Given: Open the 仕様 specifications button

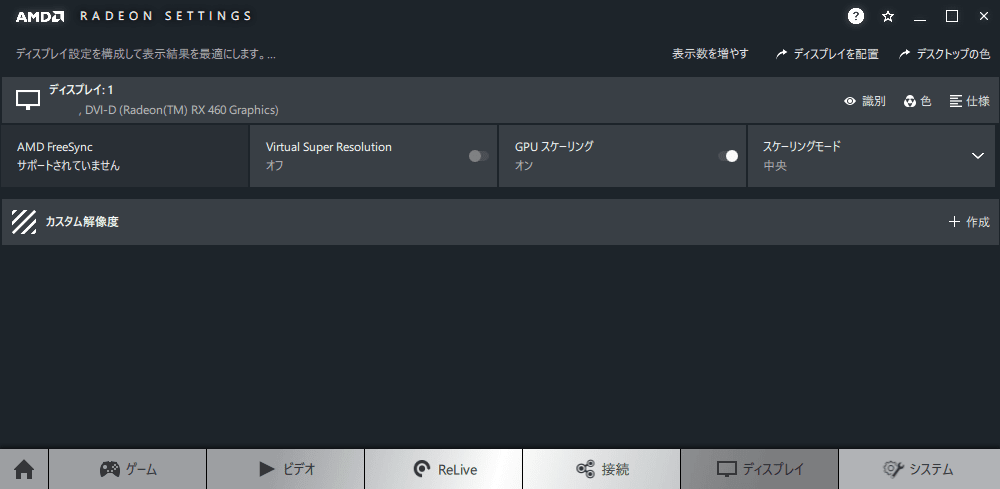Looking at the screenshot, I should click(x=969, y=101).
